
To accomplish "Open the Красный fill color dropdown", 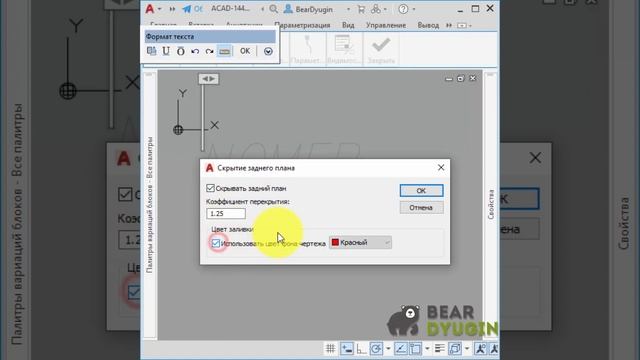I will pyautogui.click(x=360, y=242).
